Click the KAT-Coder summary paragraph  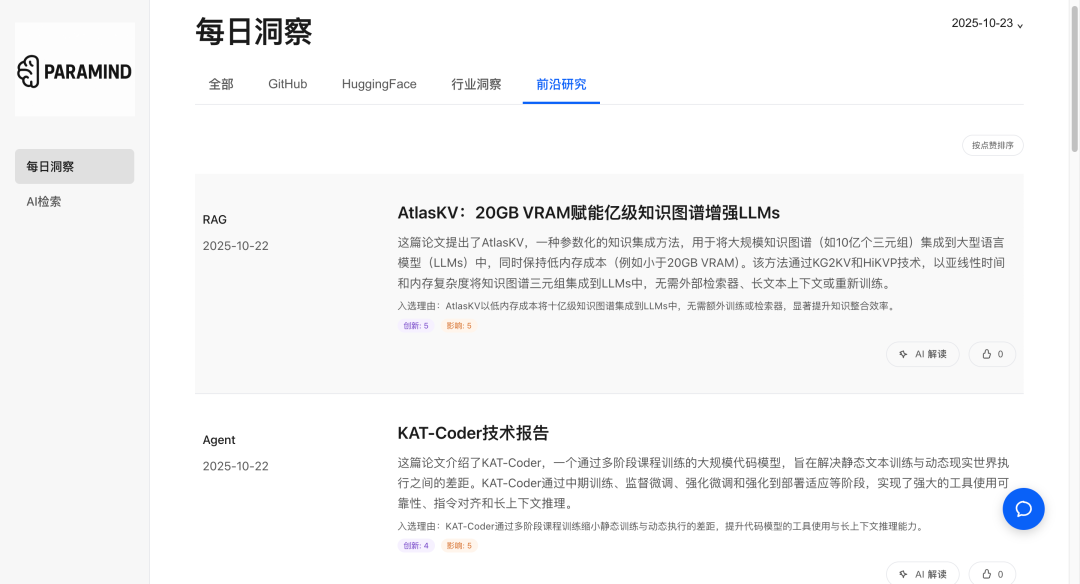(703, 483)
